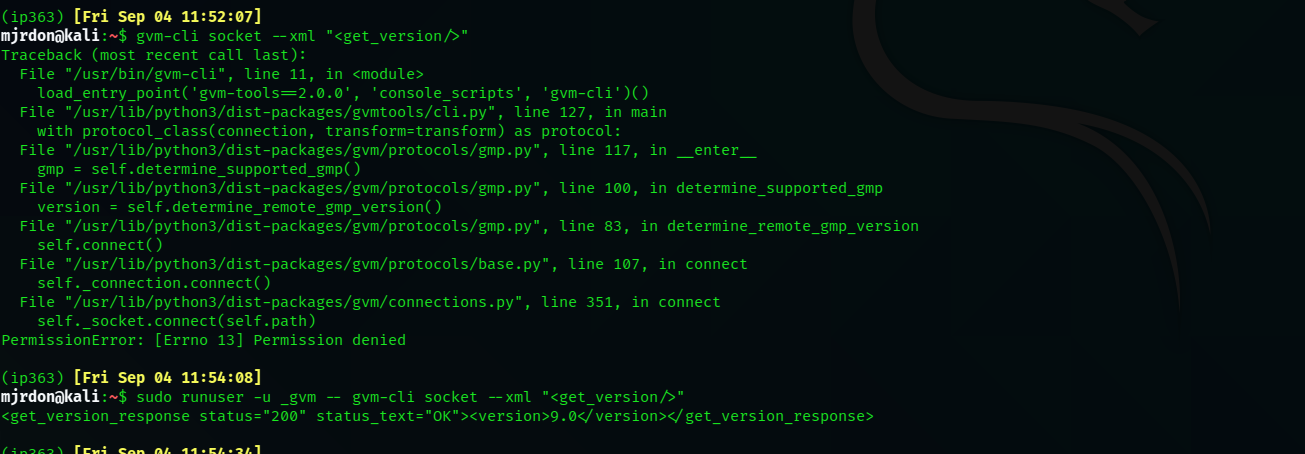Viewport: 1305px width, 454px height.
Task: Click the "with protocol_class" code line
Action: 329,131
